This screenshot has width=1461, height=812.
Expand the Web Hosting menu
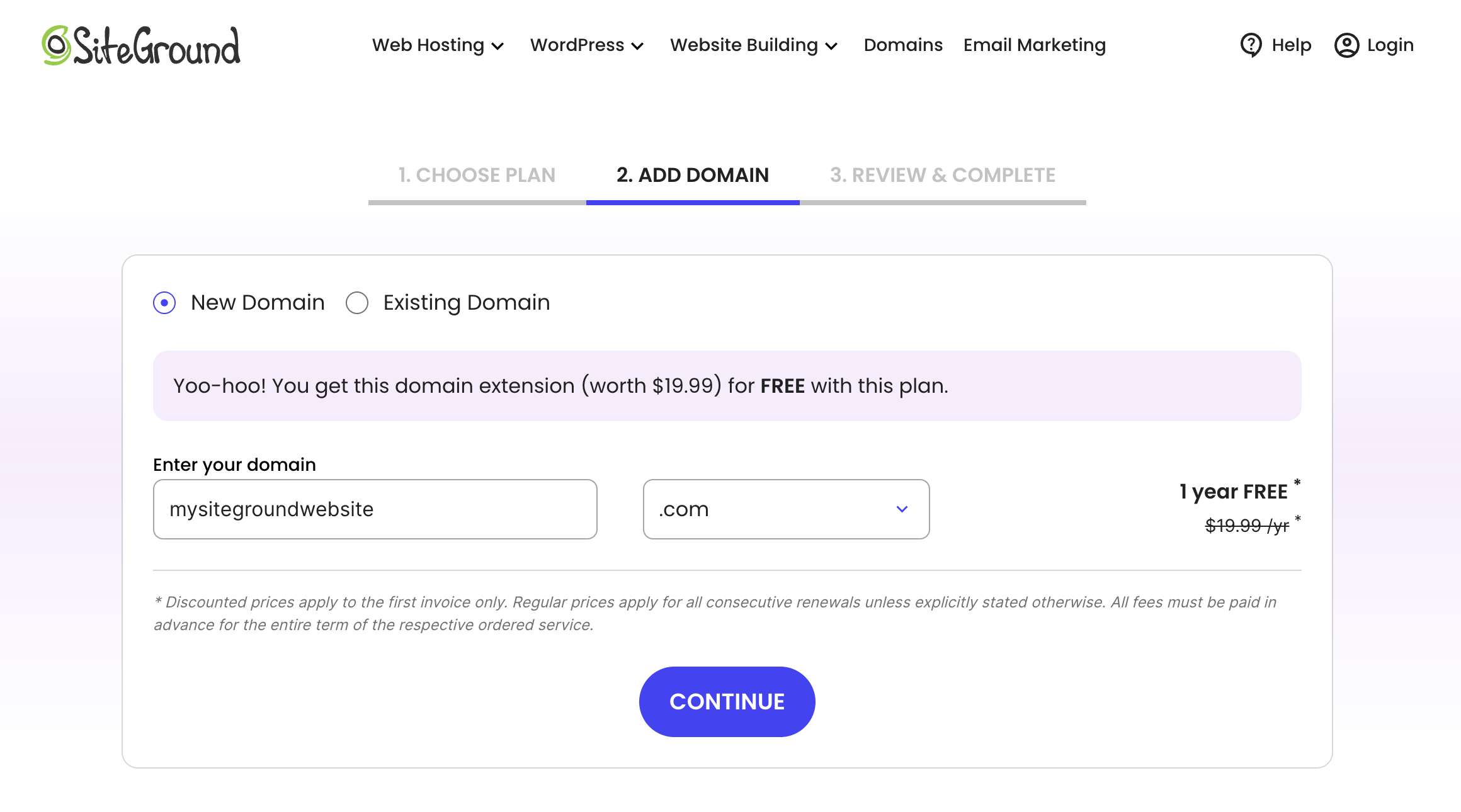(428, 45)
